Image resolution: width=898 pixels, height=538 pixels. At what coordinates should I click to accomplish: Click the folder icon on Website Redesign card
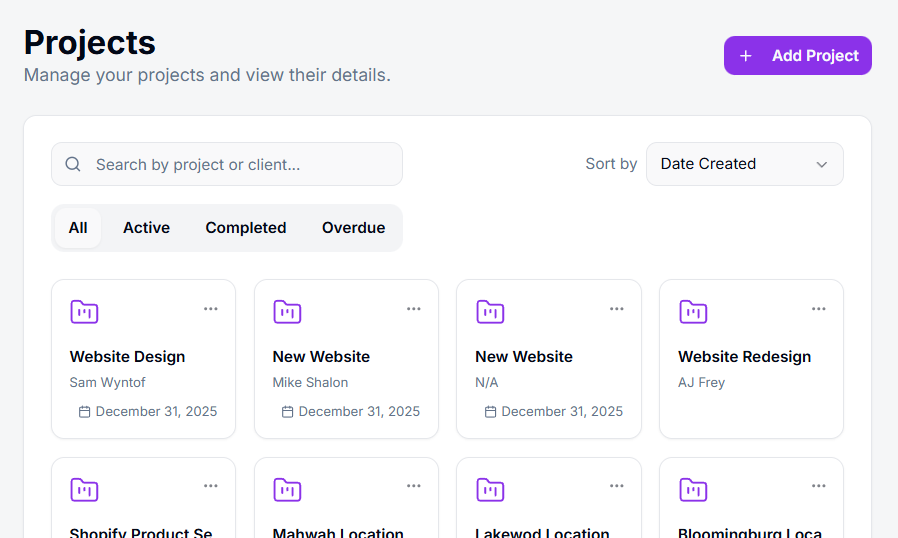click(693, 312)
